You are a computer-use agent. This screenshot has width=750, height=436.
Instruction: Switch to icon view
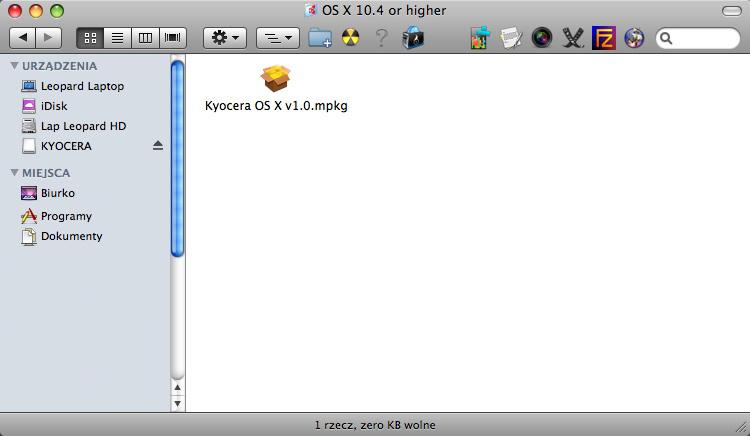tap(90, 38)
